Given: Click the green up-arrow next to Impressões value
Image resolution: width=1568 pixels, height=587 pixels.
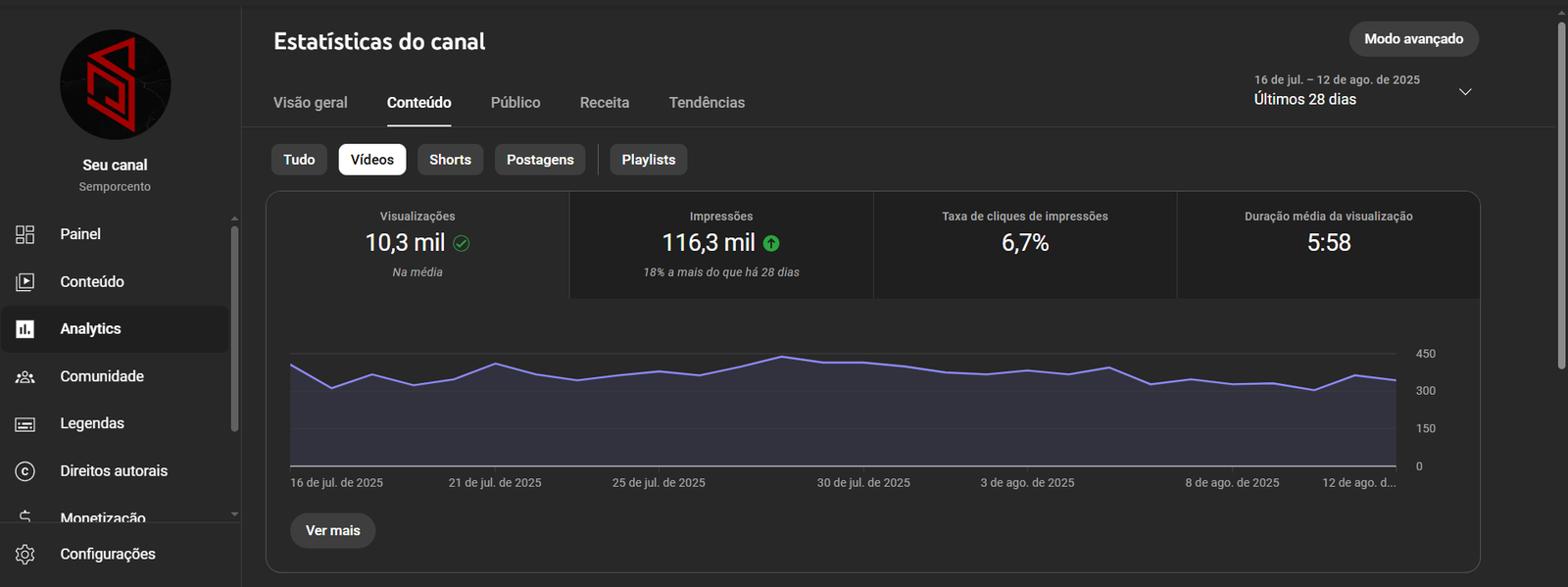Looking at the screenshot, I should [x=771, y=243].
